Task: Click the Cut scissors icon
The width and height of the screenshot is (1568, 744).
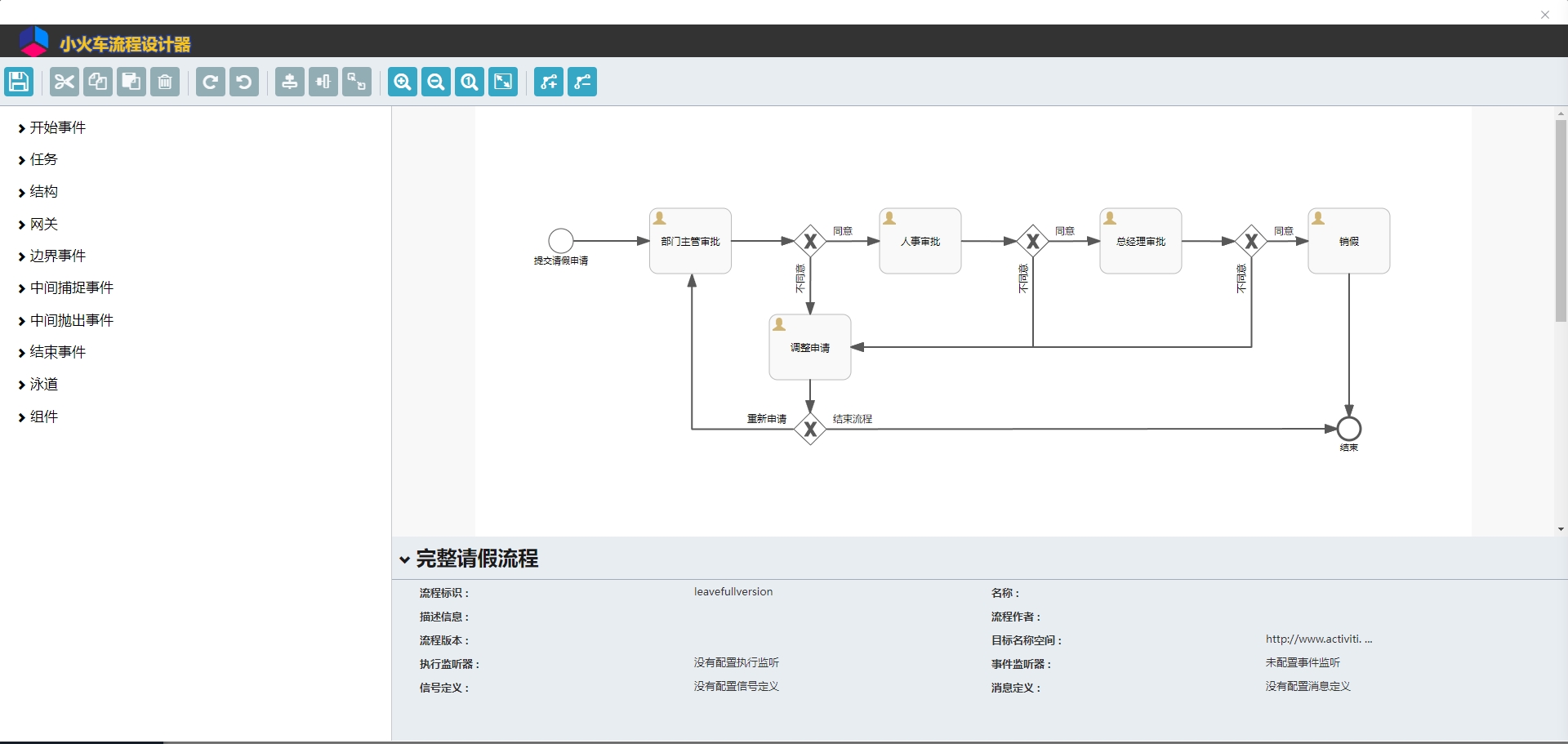Action: [x=65, y=82]
